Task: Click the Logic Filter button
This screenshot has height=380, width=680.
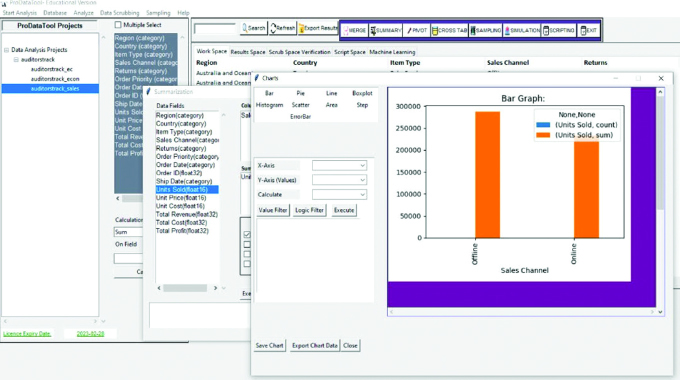Action: pos(309,210)
